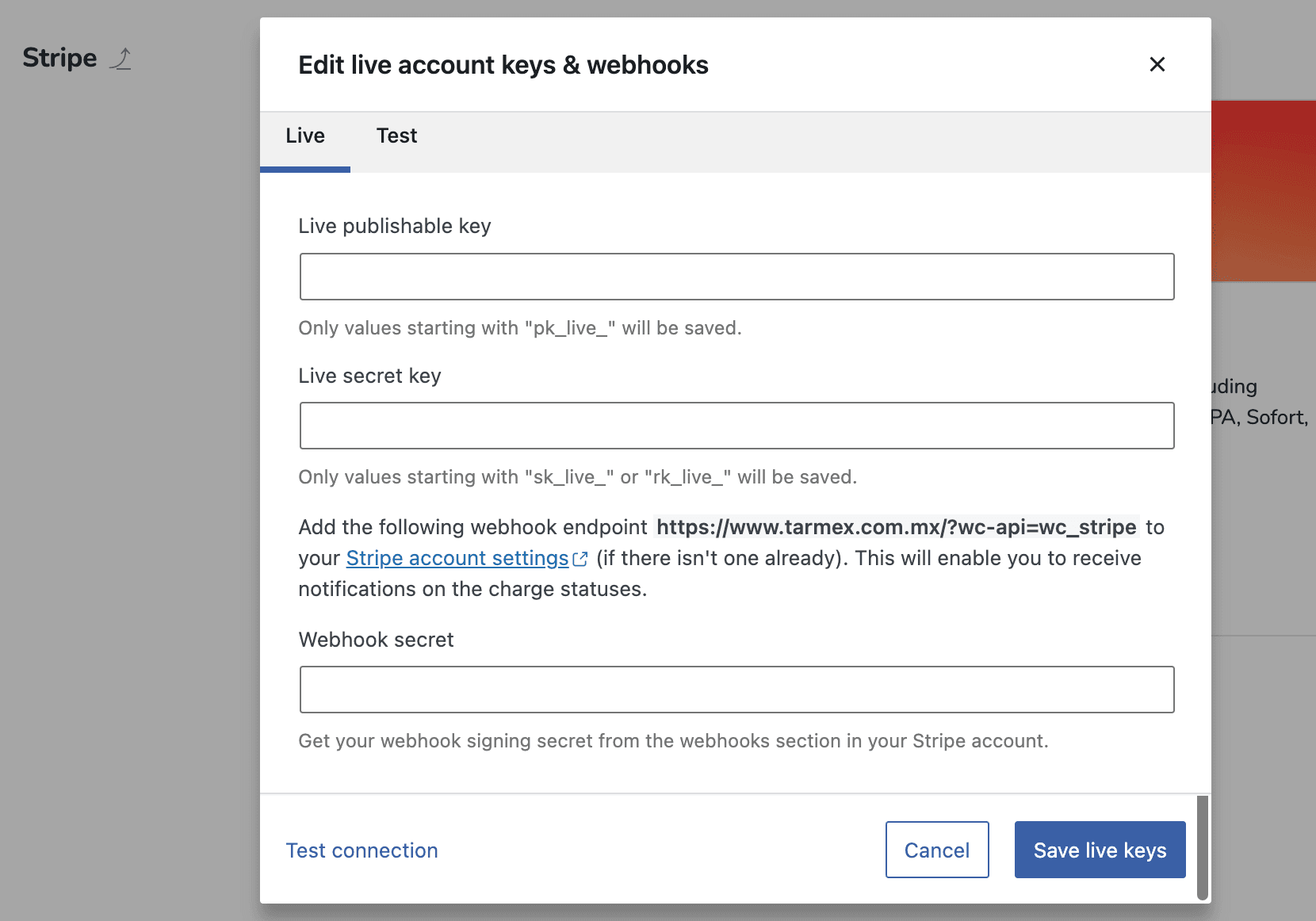Click the Stripe page heading
Screen dimensions: 1316x921
59,58
